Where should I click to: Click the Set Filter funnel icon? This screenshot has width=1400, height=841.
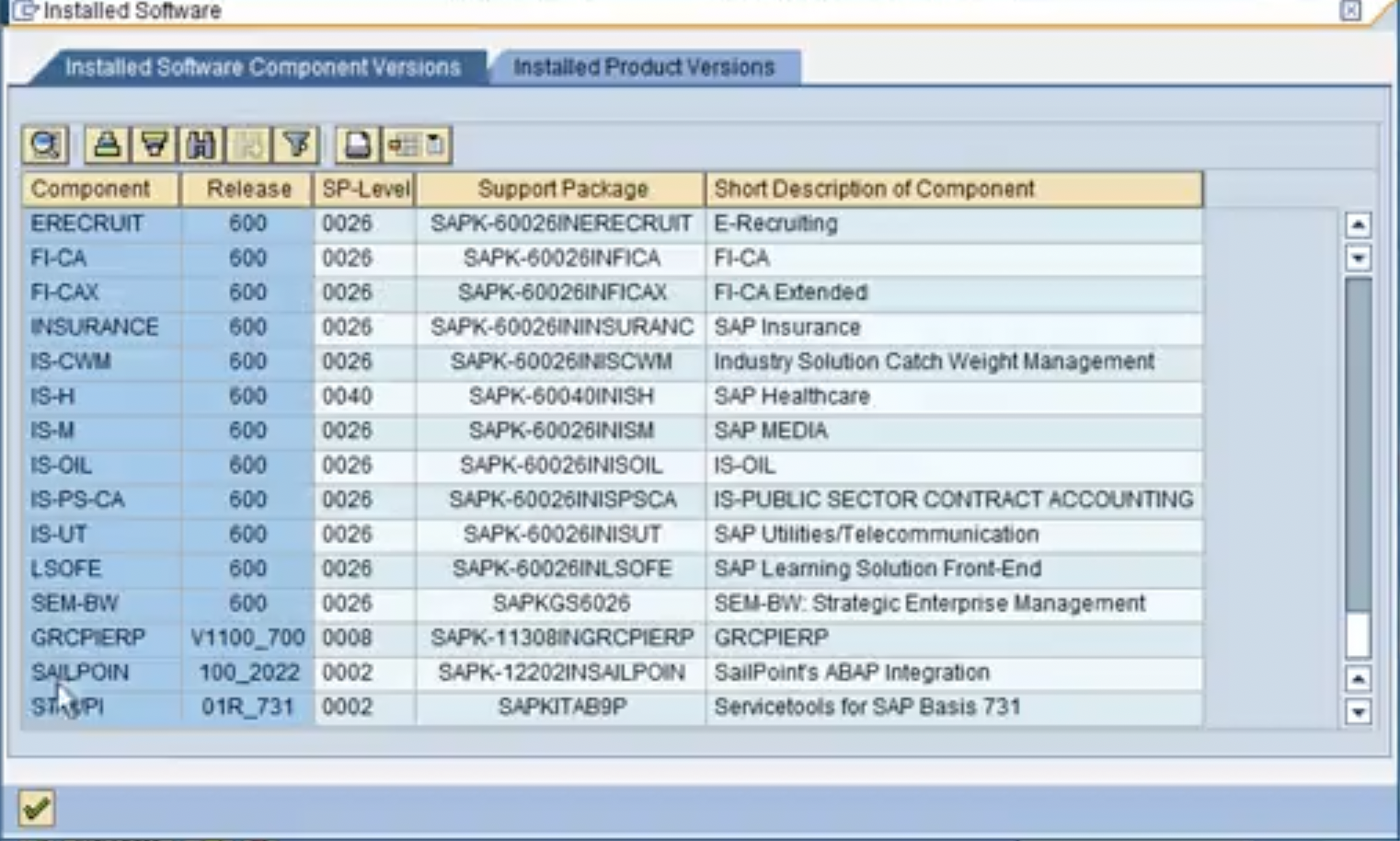tap(296, 145)
